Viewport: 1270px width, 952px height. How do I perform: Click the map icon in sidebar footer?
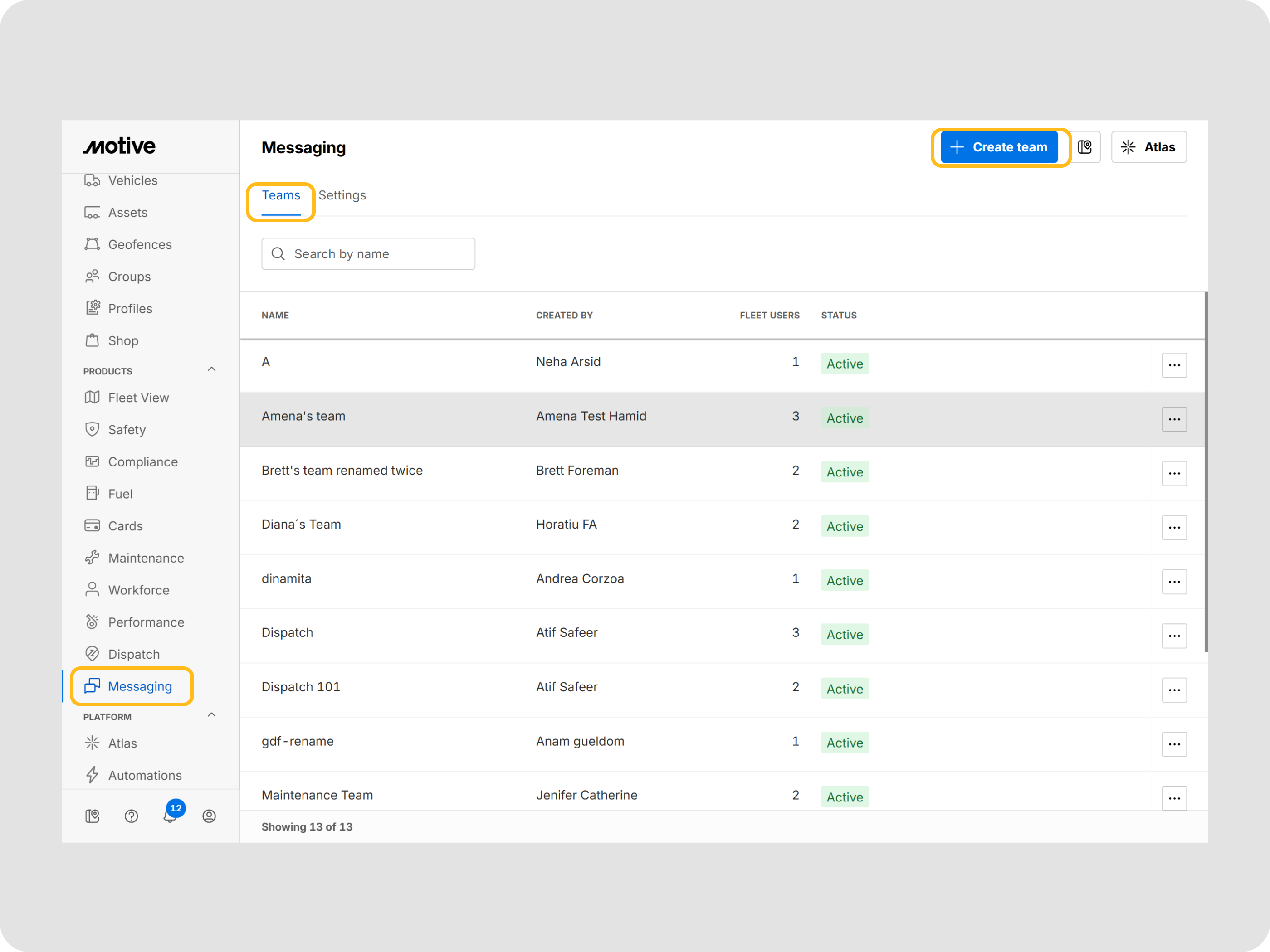coord(93,816)
